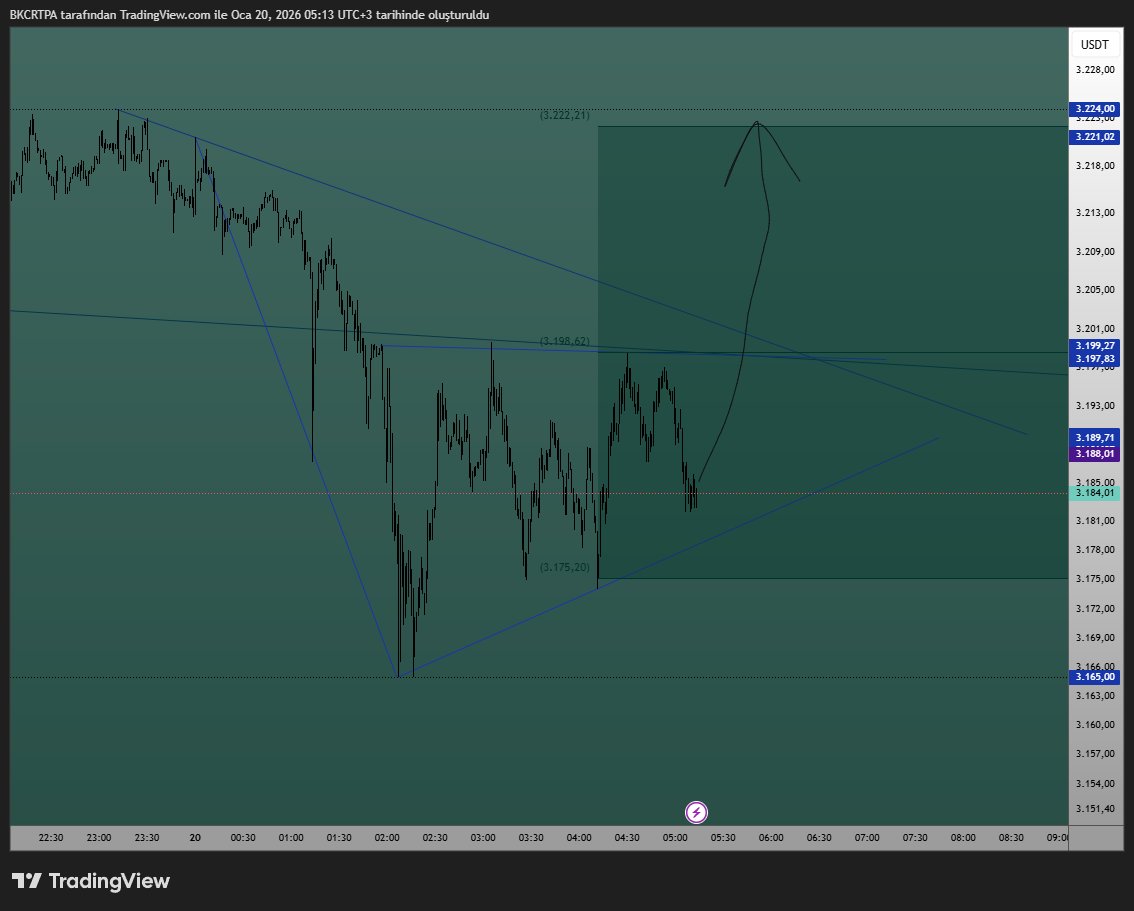
Task: Click the 07:30 time axis label
Action: pyautogui.click(x=915, y=837)
